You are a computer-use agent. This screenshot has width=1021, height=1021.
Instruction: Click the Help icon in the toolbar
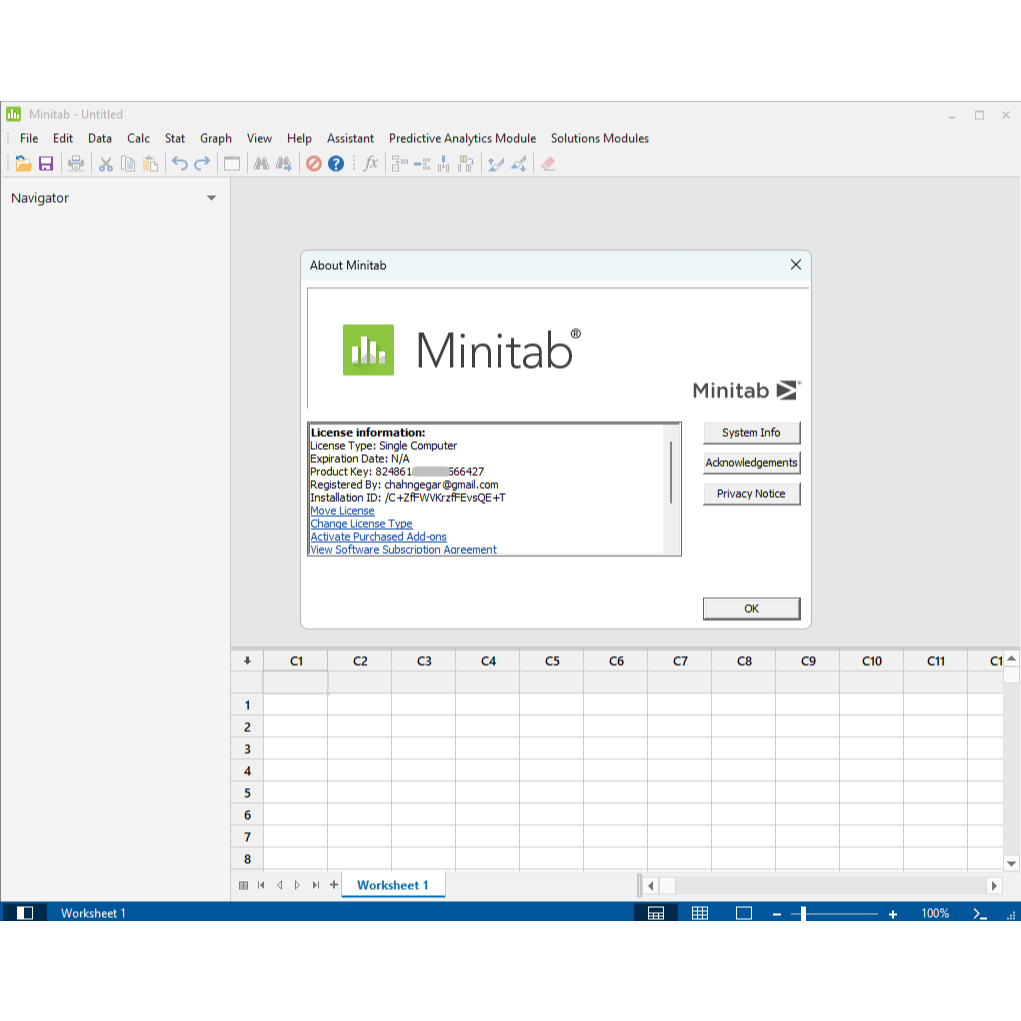click(x=334, y=164)
